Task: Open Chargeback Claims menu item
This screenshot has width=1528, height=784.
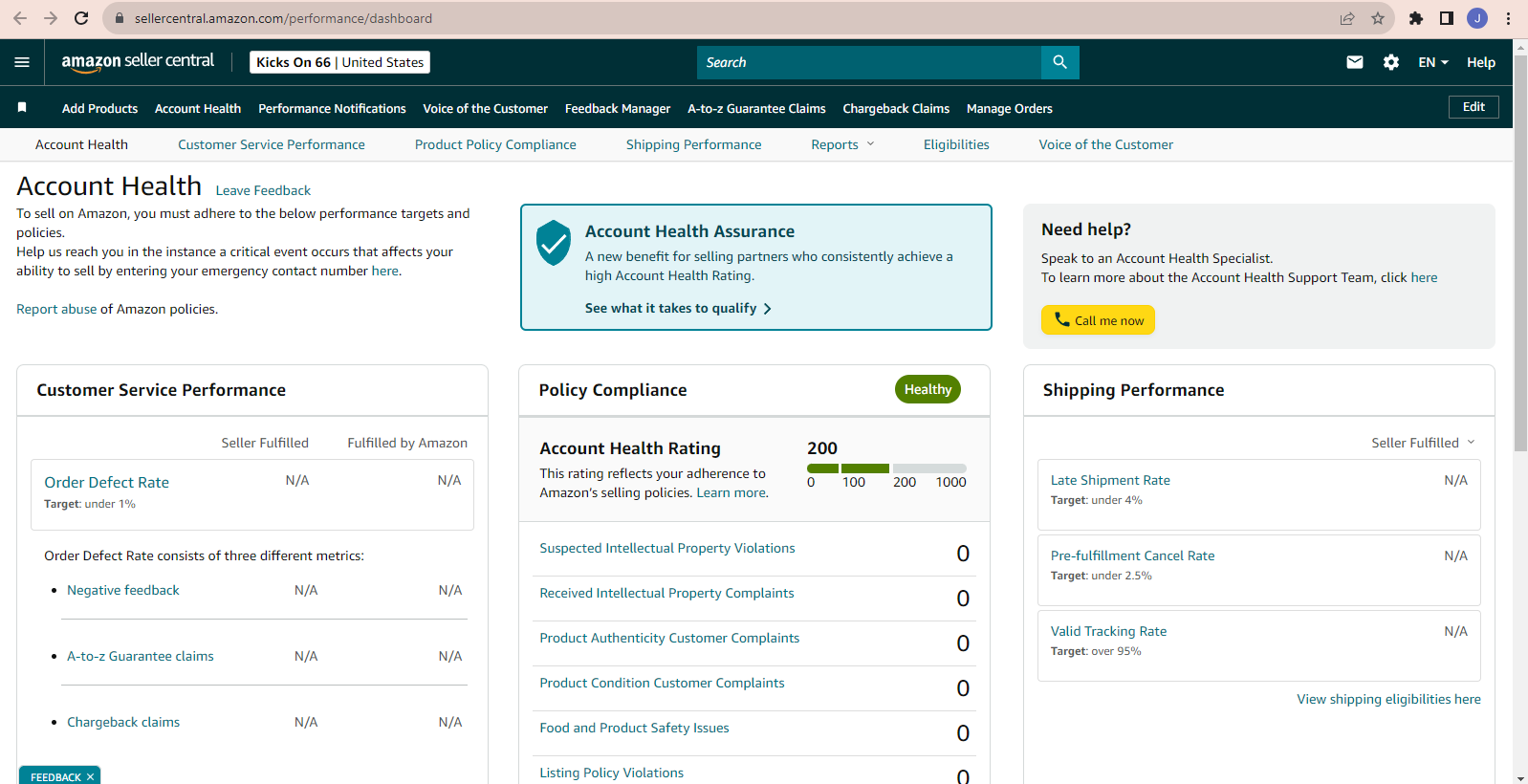Action: point(896,108)
